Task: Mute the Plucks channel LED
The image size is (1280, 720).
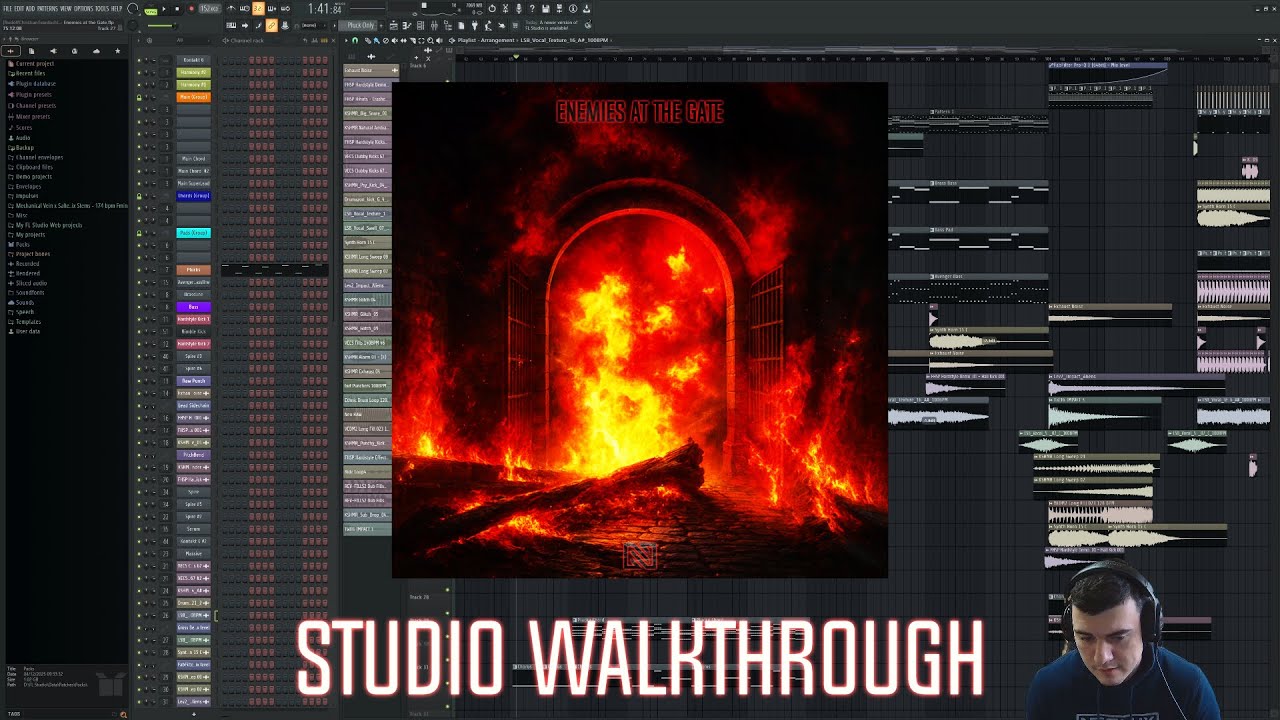Action: point(139,270)
